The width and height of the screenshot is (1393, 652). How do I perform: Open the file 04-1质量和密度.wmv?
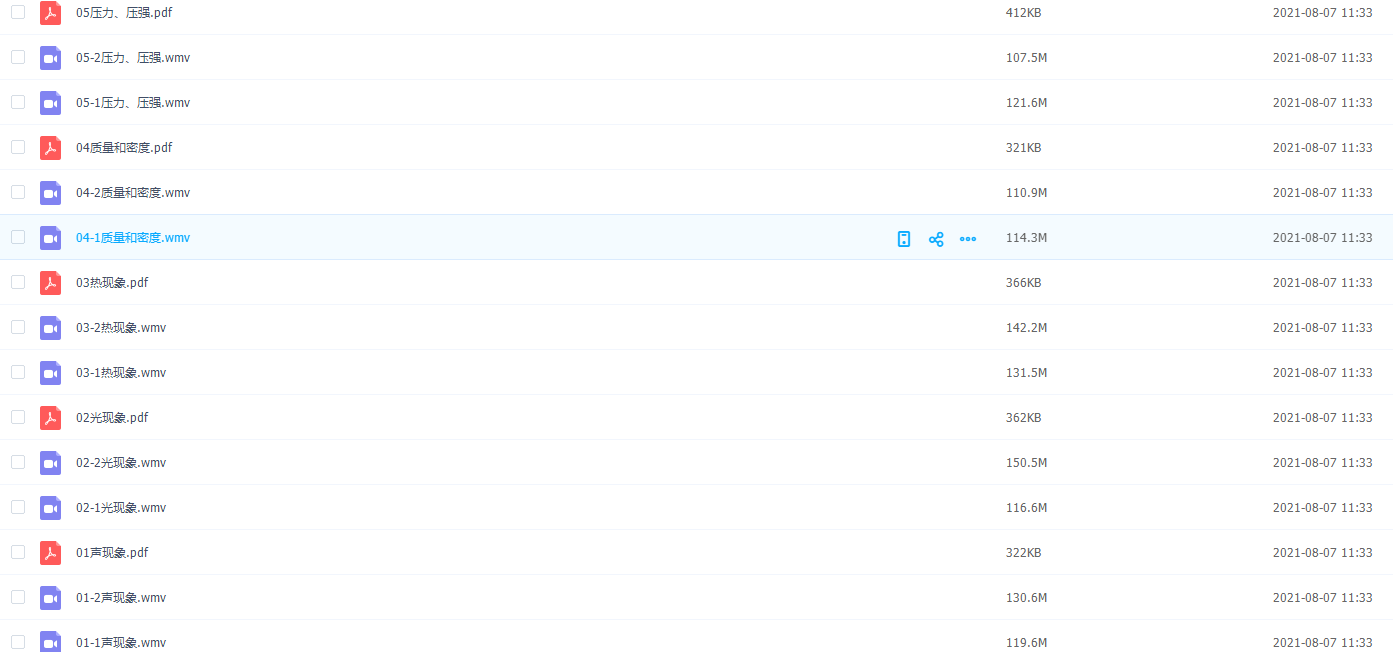(x=133, y=238)
